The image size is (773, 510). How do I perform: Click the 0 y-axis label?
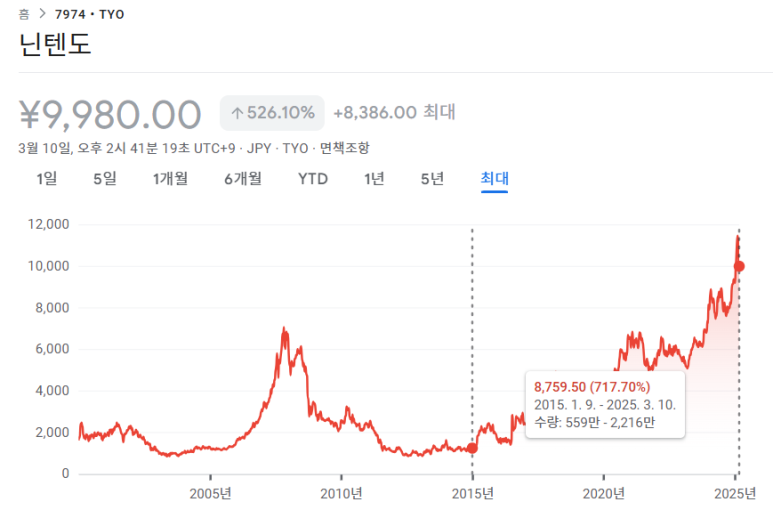[x=65, y=474]
